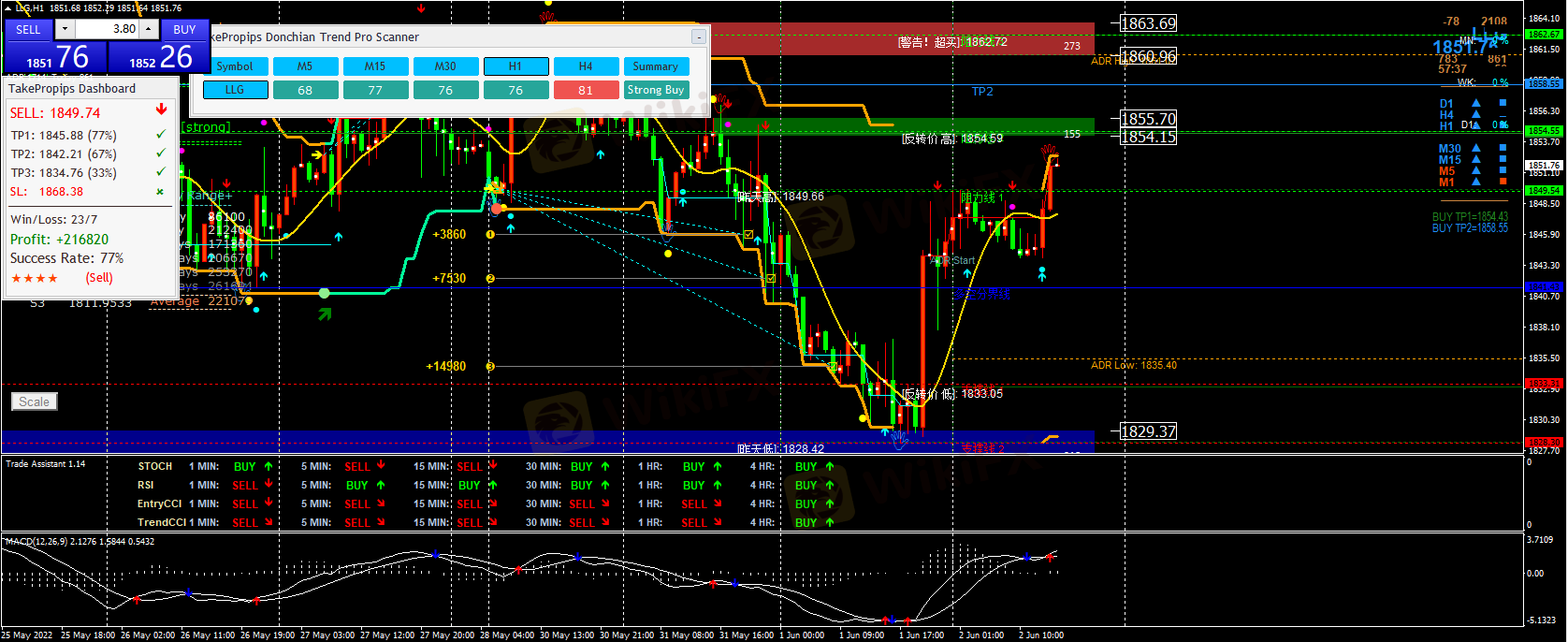This screenshot has width=1568, height=642.
Task: Click the M1 orange square indicator
Action: pos(1503,182)
